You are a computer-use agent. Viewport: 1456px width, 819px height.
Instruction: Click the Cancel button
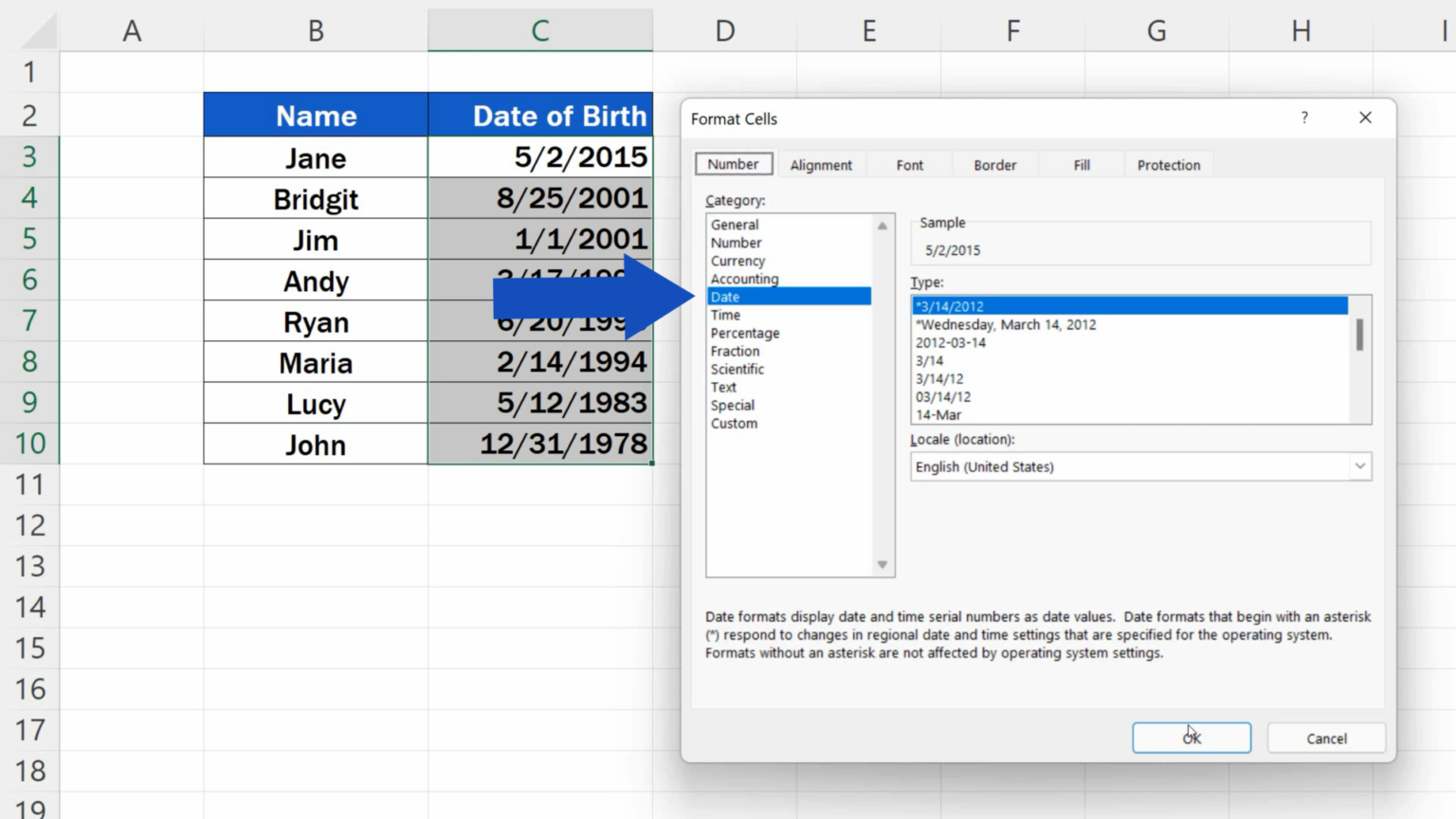pyautogui.click(x=1326, y=738)
